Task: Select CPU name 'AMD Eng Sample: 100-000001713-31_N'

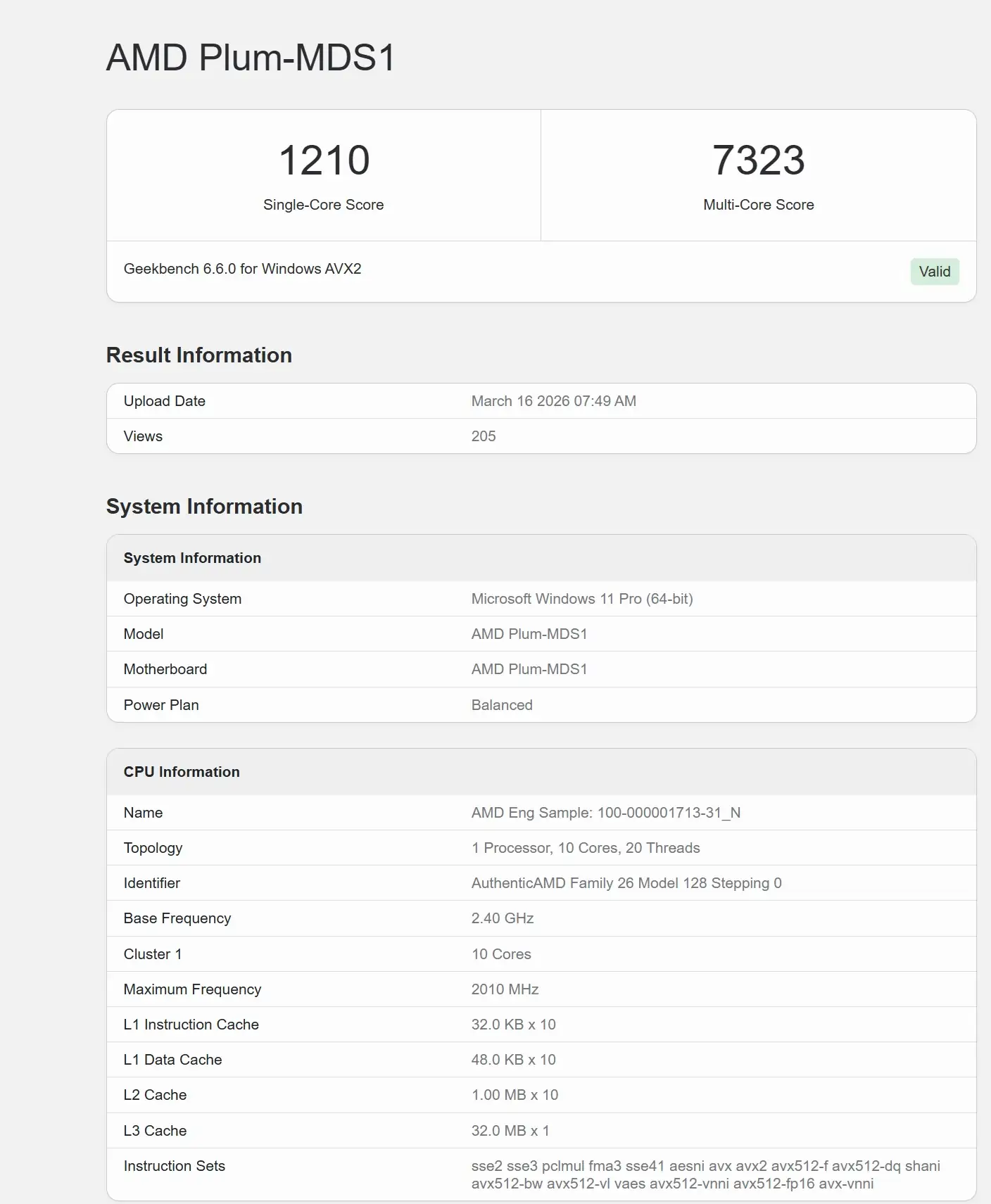Action: click(x=606, y=813)
